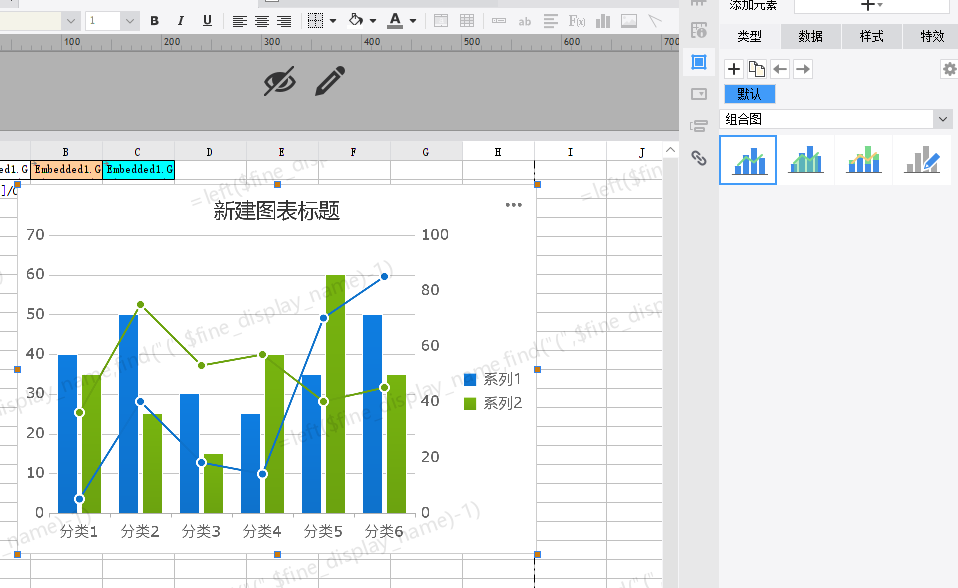Switch to the 数据 tab
The width and height of the screenshot is (958, 588).
click(x=811, y=36)
